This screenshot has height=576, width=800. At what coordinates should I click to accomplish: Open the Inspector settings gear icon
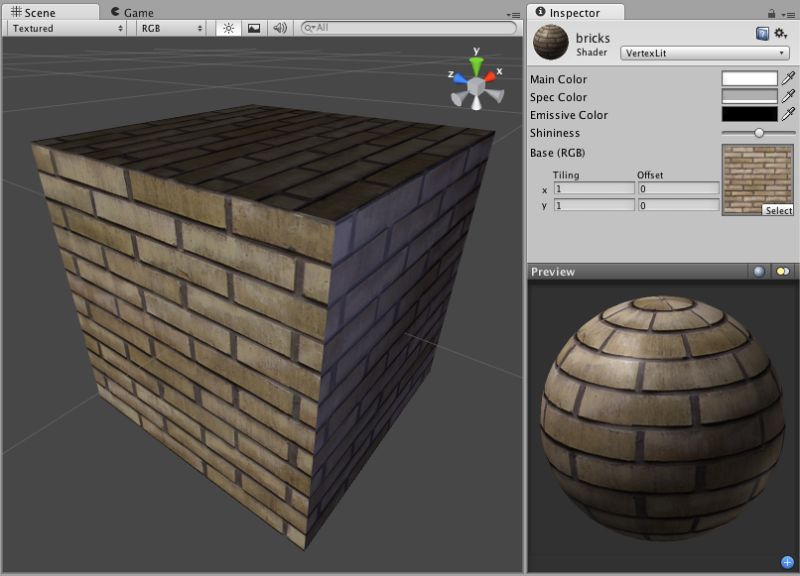pos(779,31)
